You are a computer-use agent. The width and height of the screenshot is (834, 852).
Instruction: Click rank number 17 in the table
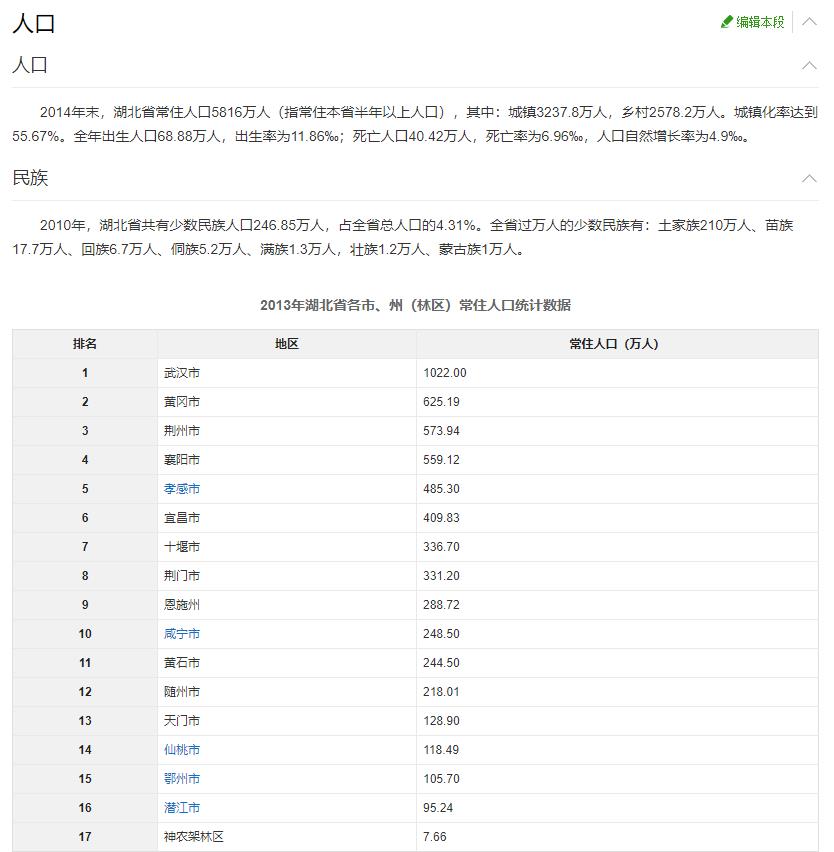pos(85,837)
